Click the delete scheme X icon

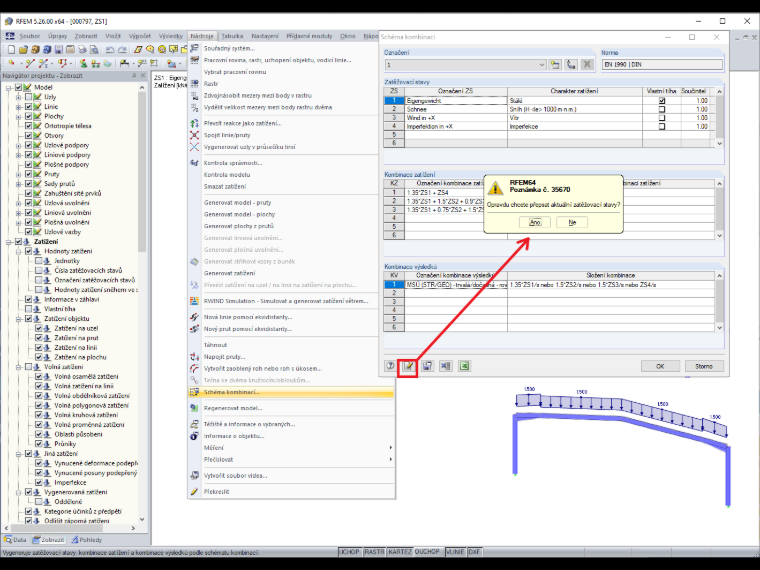587,64
